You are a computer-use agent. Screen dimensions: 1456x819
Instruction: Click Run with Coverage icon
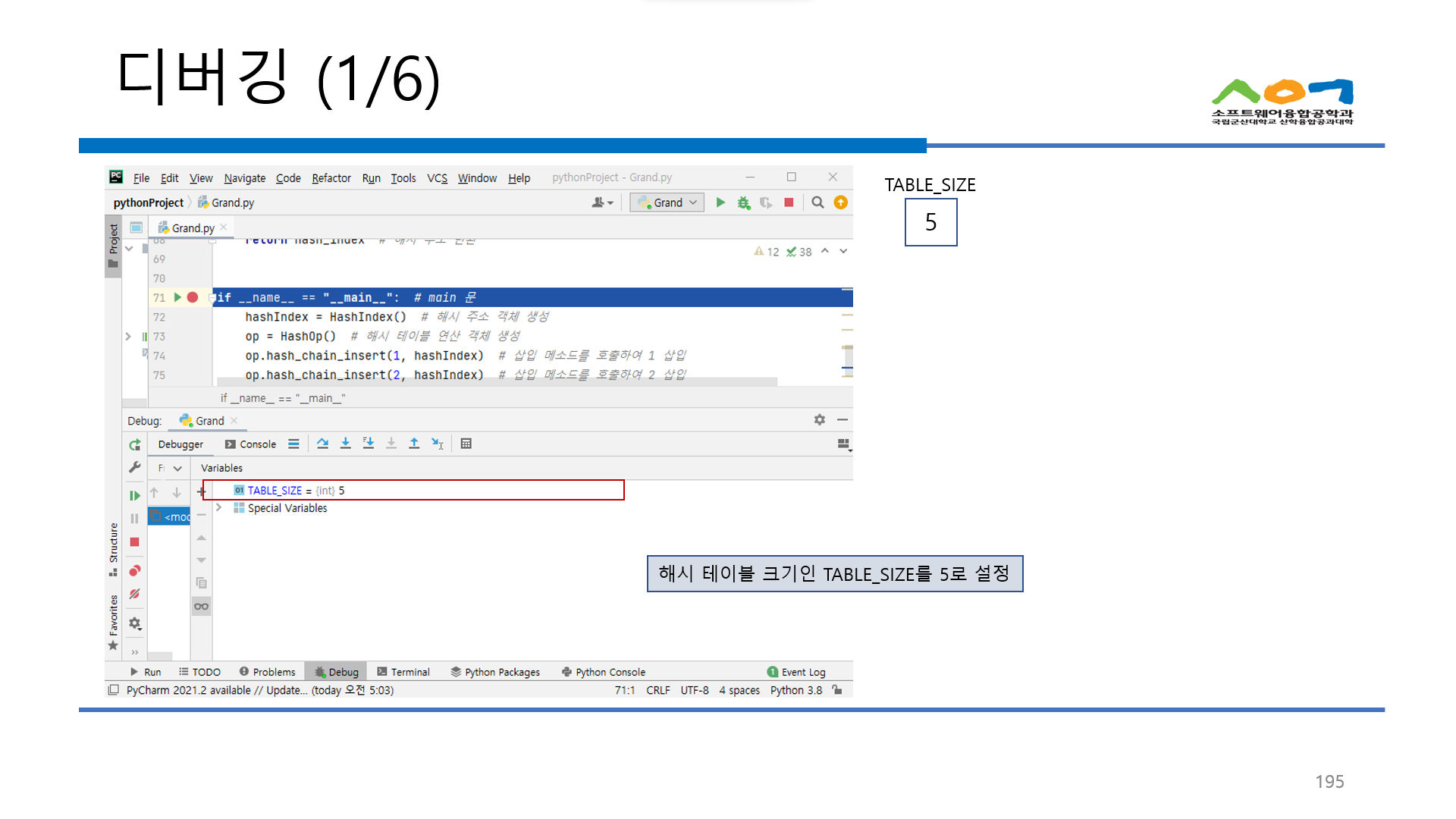766,202
